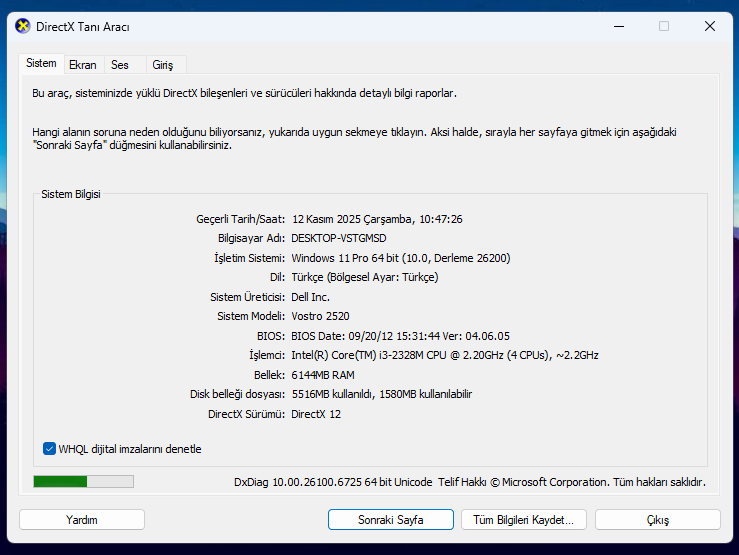Screen dimensions: 739x555
Task: Click the Sistem Bilgisi group label
Action: 71,194
